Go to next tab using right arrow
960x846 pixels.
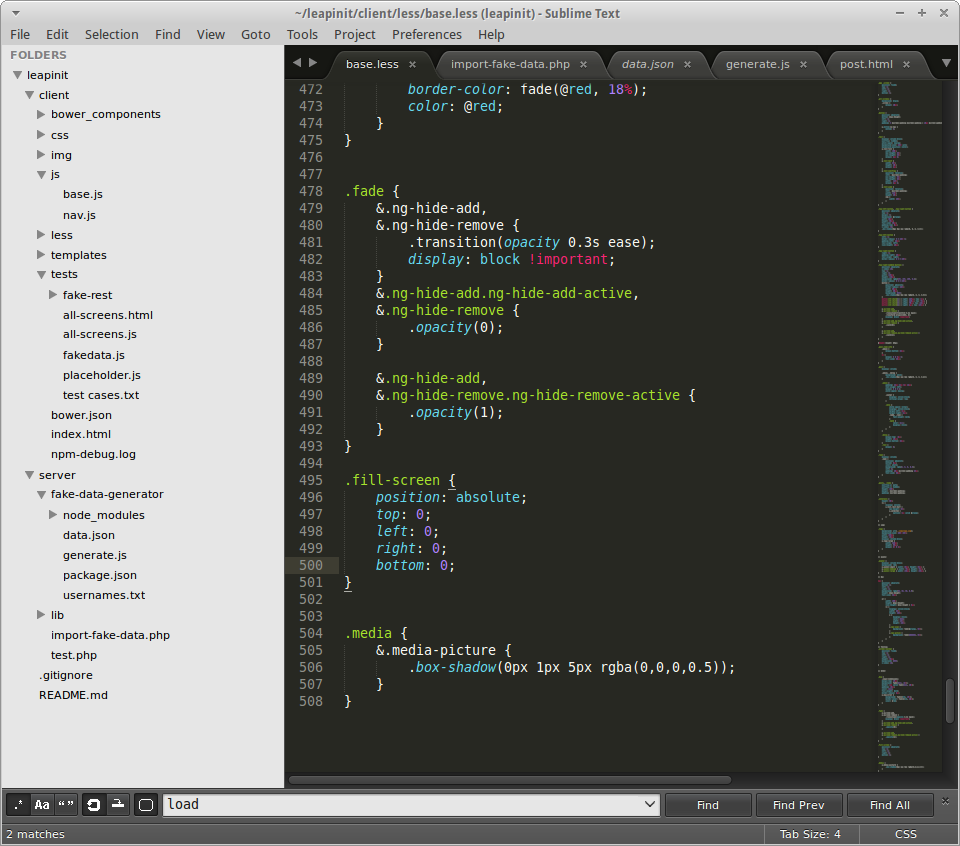[x=313, y=63]
